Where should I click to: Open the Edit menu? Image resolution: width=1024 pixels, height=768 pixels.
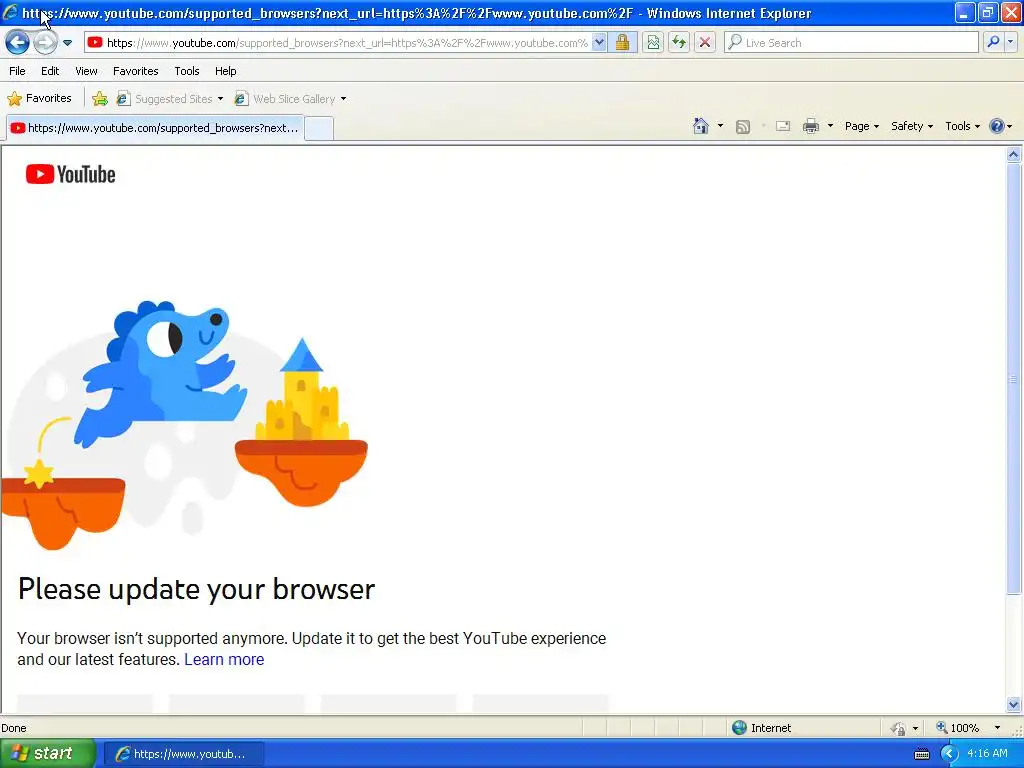(x=50, y=71)
